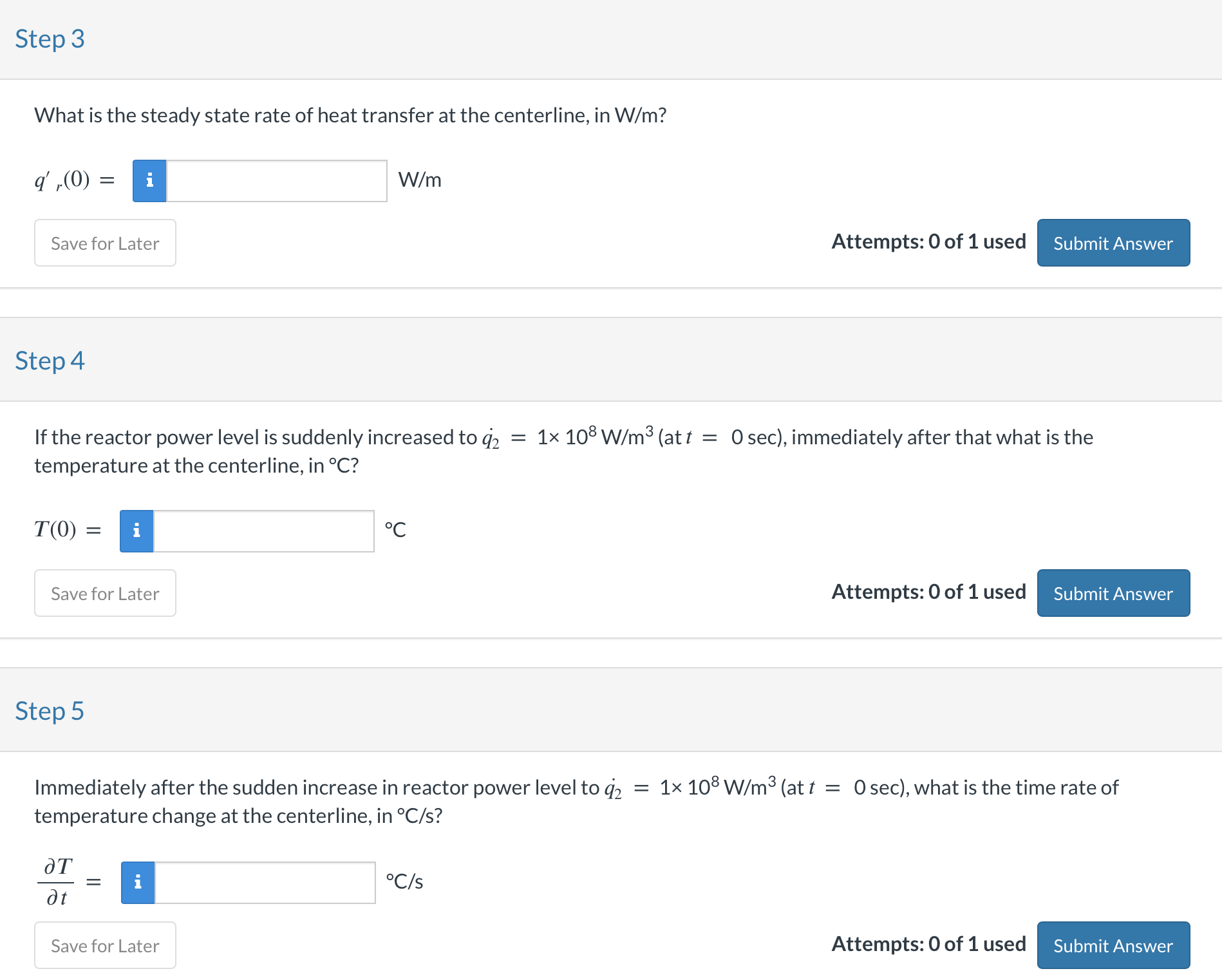This screenshot has height=980, width=1222.
Task: Save Step 3 for later
Action: coord(105,243)
